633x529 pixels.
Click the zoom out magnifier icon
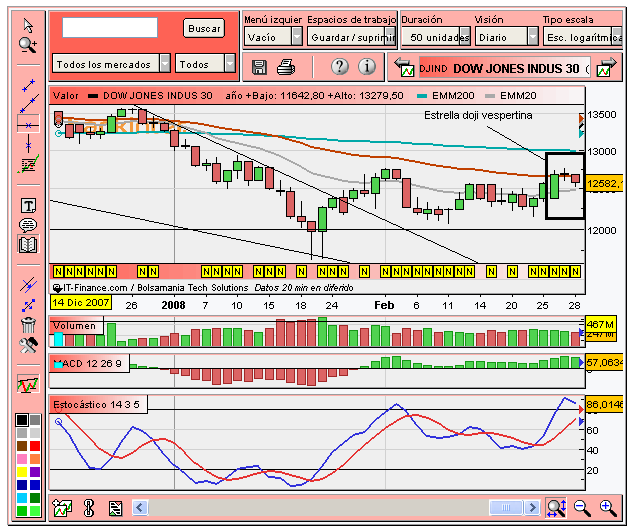[x=582, y=508]
